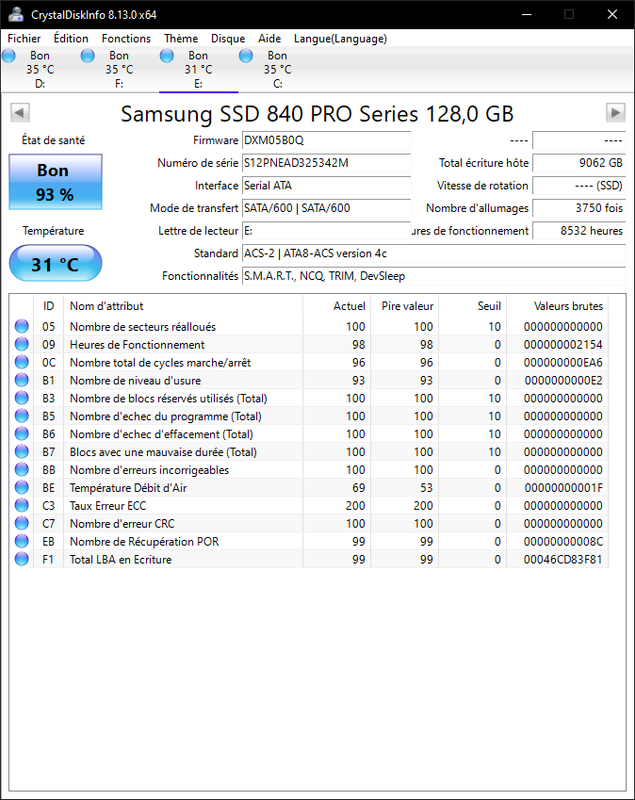Open the Aide menu
Image resolution: width=635 pixels, height=800 pixels.
pos(269,38)
